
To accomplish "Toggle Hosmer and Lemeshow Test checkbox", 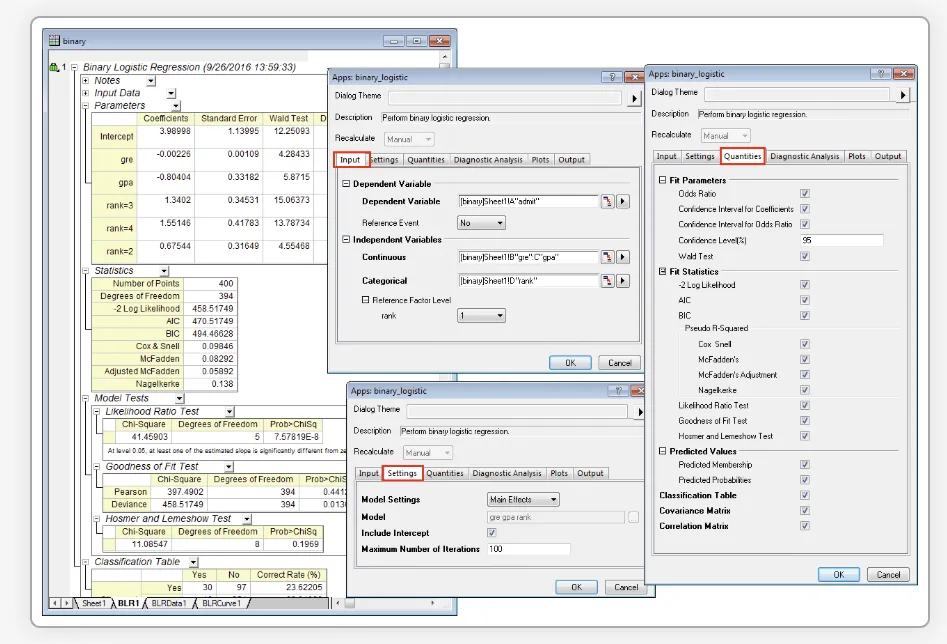I will [804, 436].
